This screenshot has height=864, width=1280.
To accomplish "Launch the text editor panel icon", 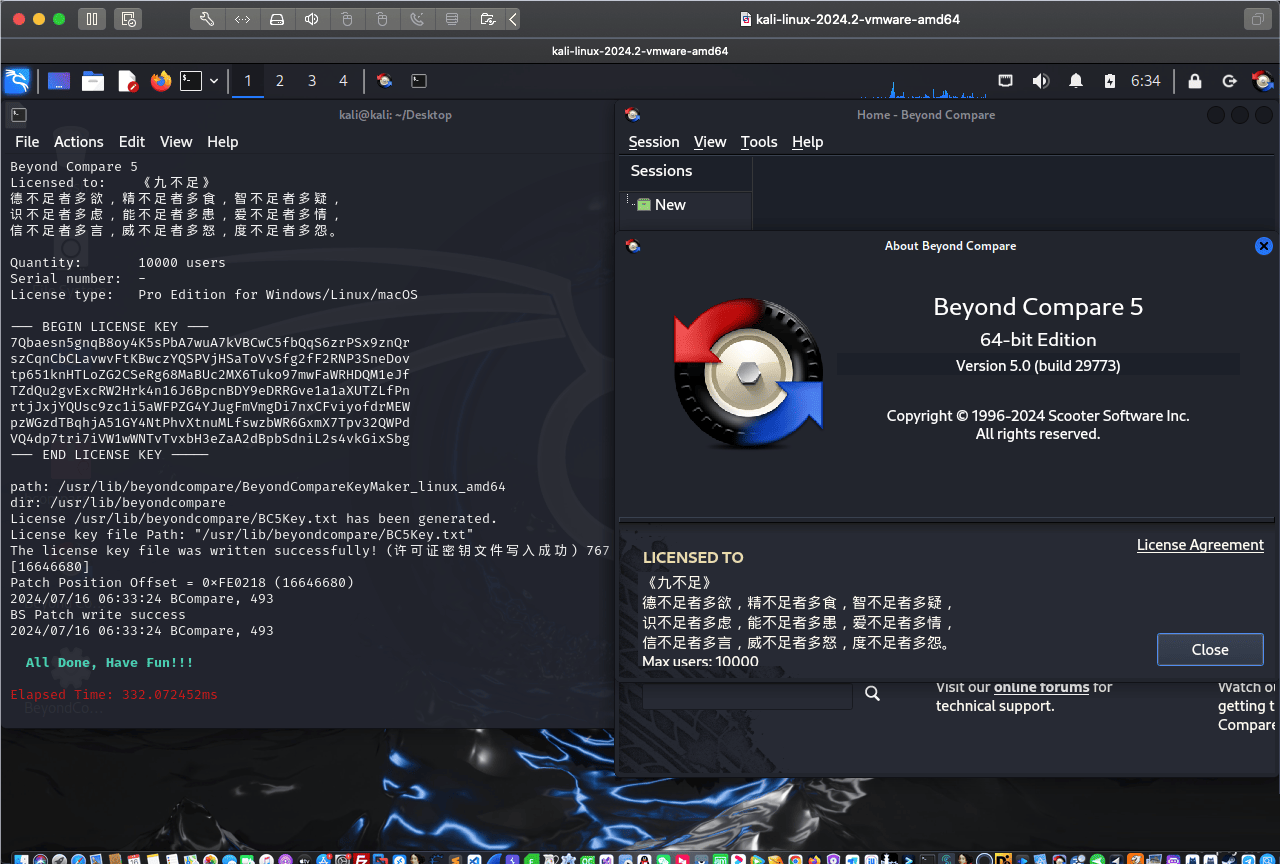I will click(x=127, y=81).
